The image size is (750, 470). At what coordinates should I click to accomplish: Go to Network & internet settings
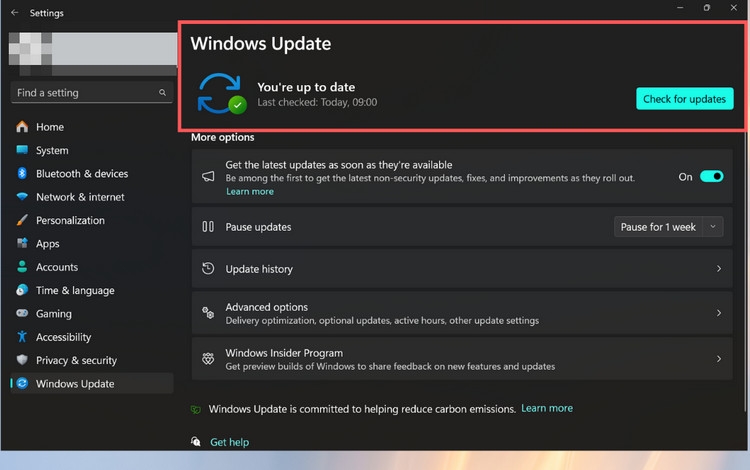click(80, 197)
